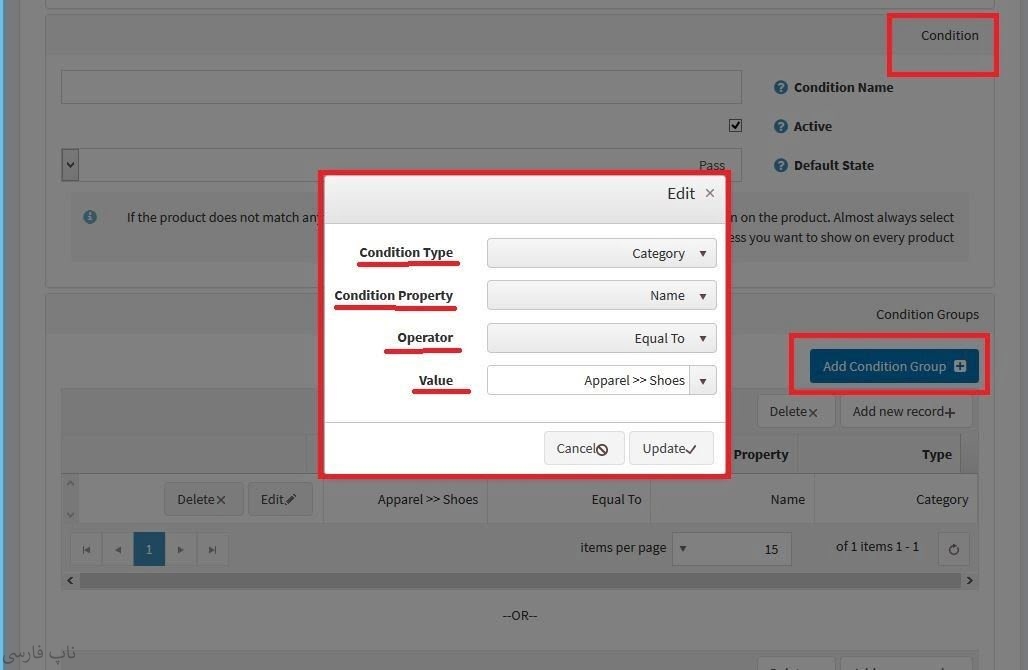Click the Add Condition Group button
Screen dimensions: 1028x670
(893, 366)
